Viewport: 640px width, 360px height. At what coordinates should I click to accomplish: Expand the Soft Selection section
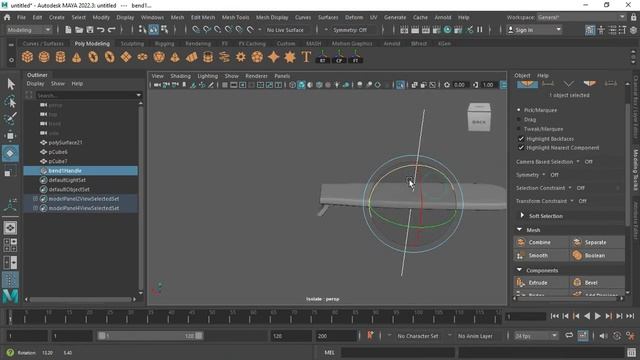(522, 216)
